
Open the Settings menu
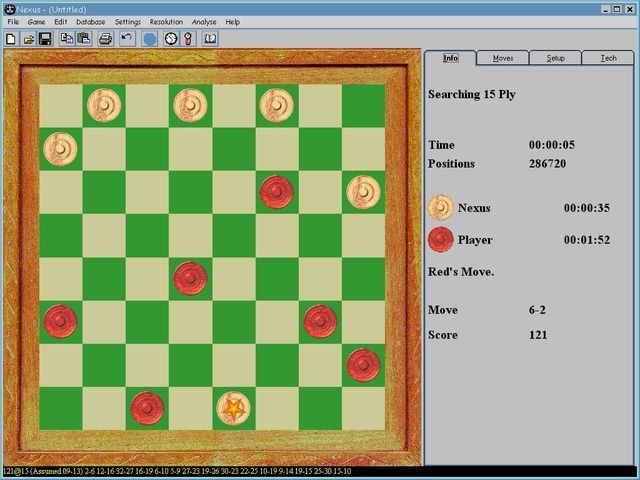(128, 21)
